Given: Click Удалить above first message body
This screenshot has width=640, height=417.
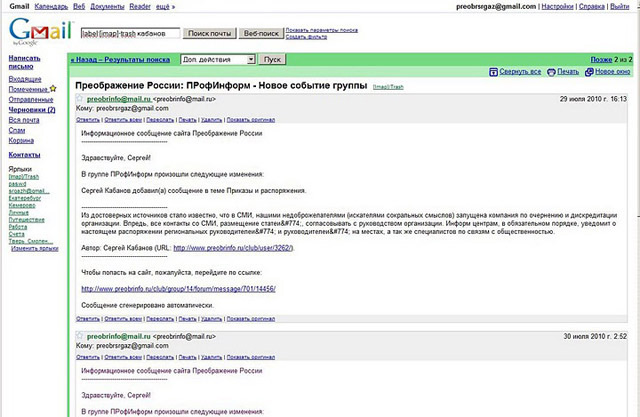Looking at the screenshot, I should [211, 120].
